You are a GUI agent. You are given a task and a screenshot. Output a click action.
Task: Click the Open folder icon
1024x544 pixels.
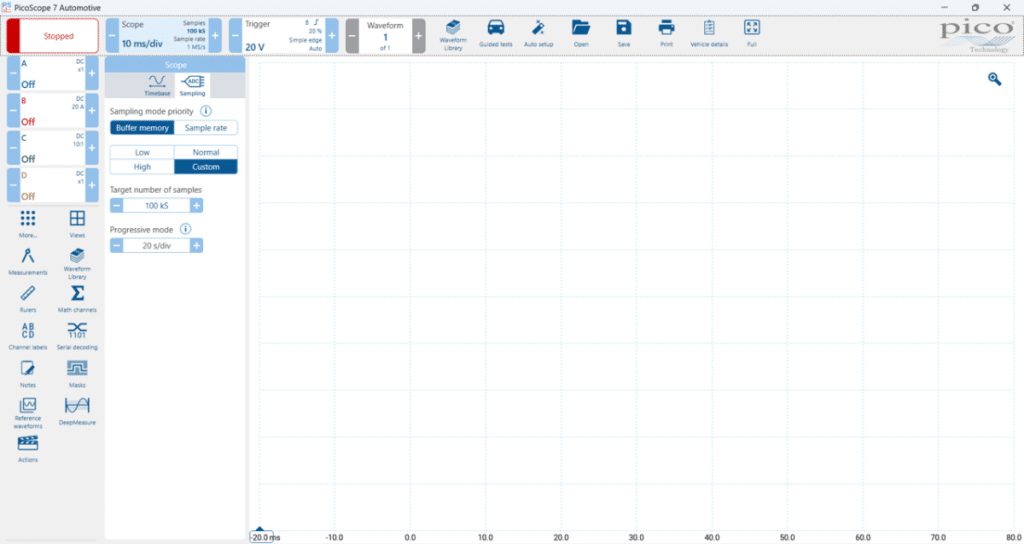(581, 34)
